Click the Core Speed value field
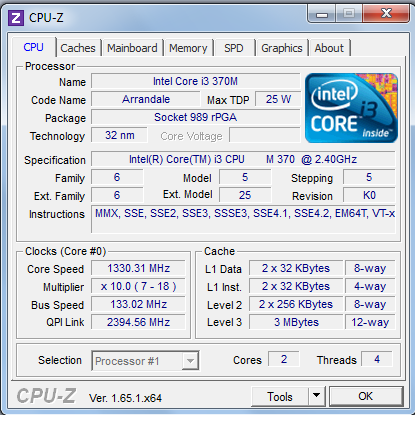 [138, 268]
